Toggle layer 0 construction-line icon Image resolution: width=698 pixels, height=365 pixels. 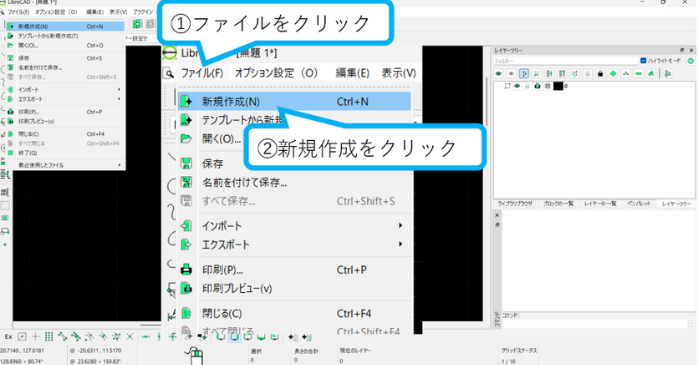548,86
